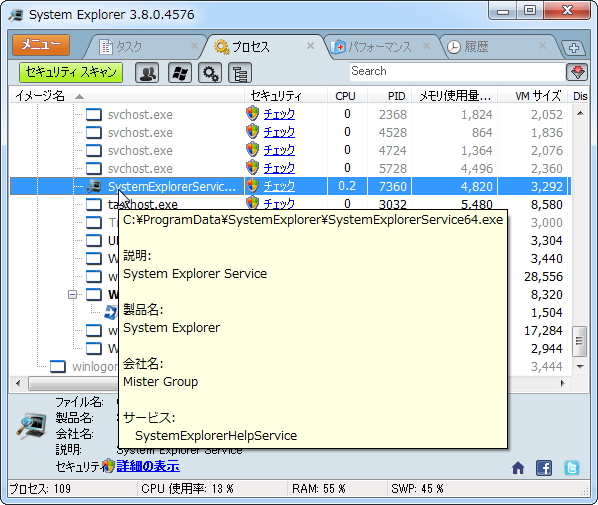The height and width of the screenshot is (505, 598).
Task: Click チェック link for PID 7360
Action: click(x=279, y=186)
